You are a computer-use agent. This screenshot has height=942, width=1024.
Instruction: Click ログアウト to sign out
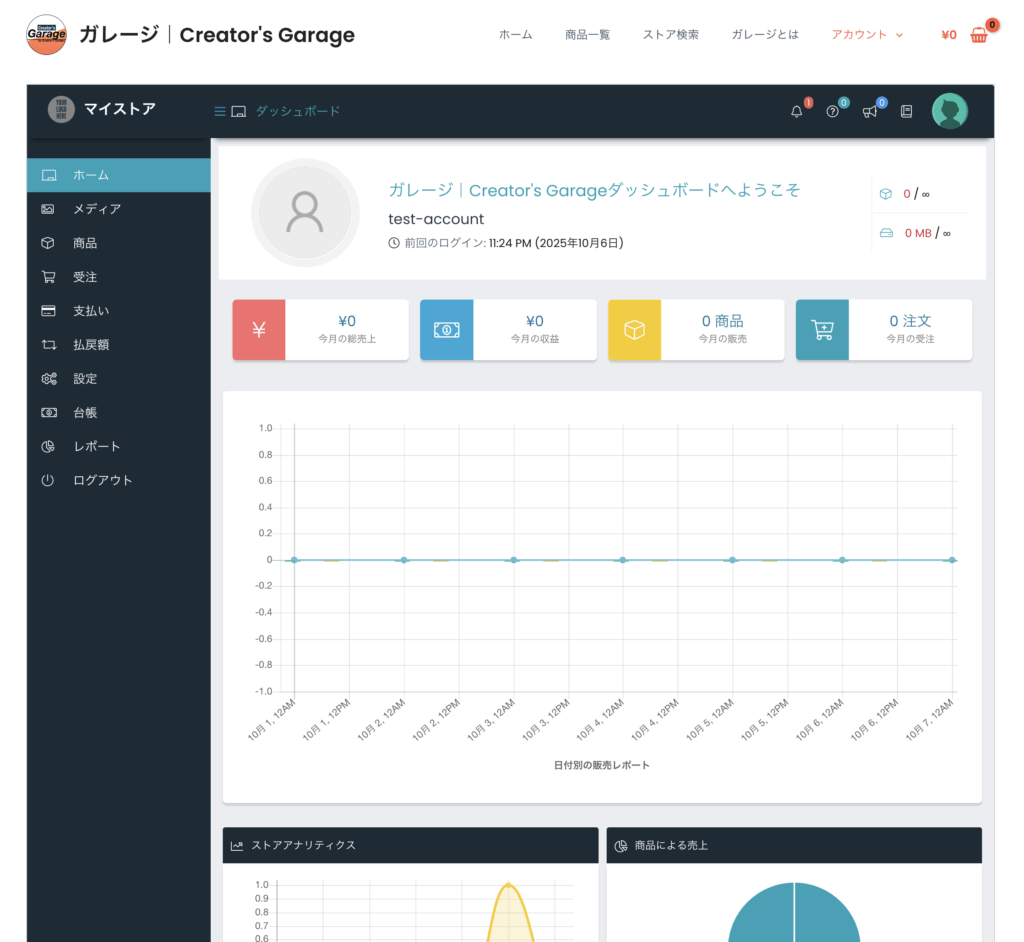pyautogui.click(x=102, y=480)
